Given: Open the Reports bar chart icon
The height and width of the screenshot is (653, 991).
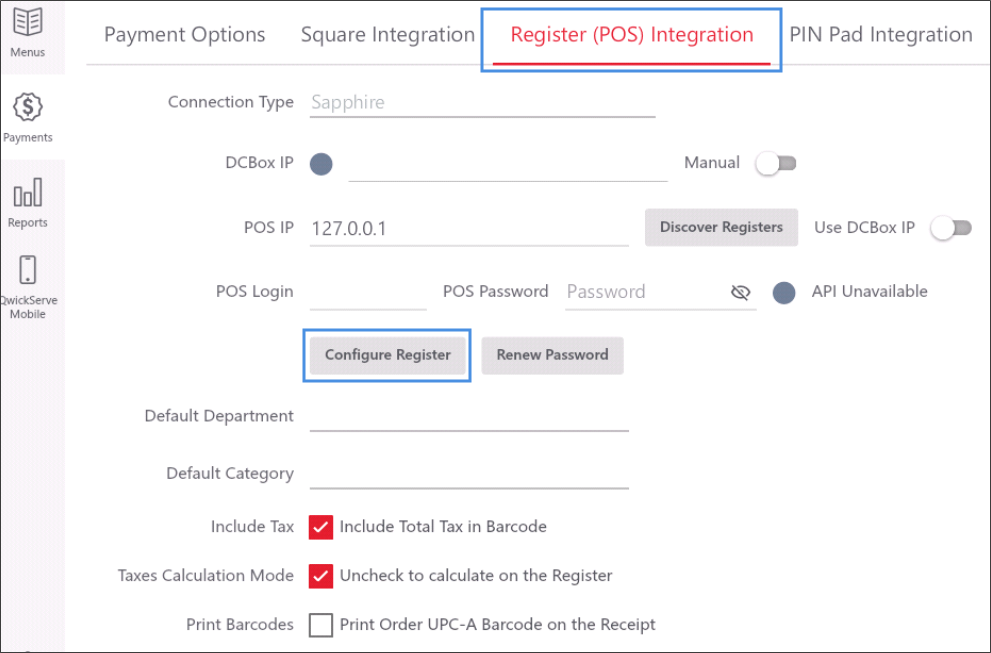Looking at the screenshot, I should tap(28, 192).
